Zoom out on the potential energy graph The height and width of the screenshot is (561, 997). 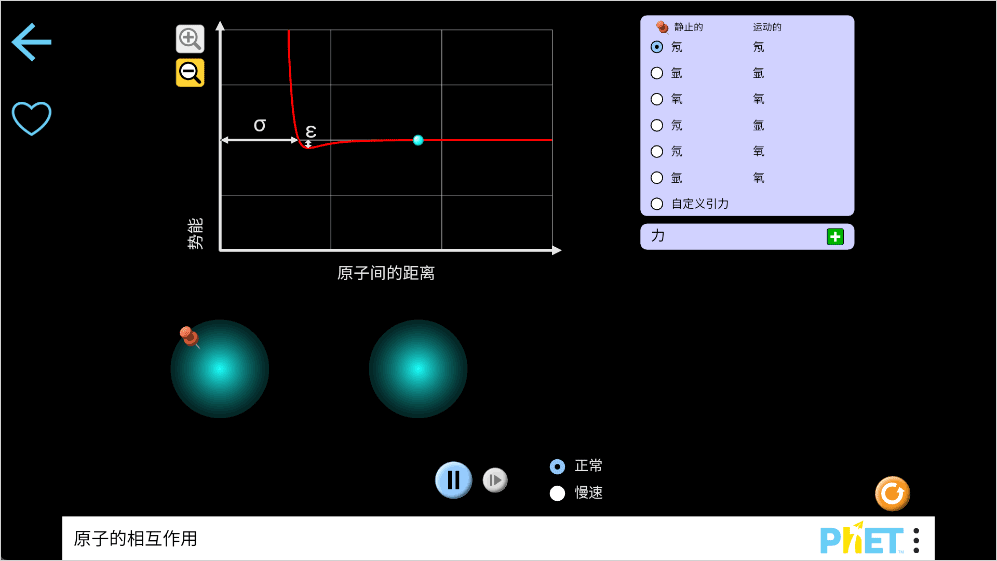tap(189, 73)
